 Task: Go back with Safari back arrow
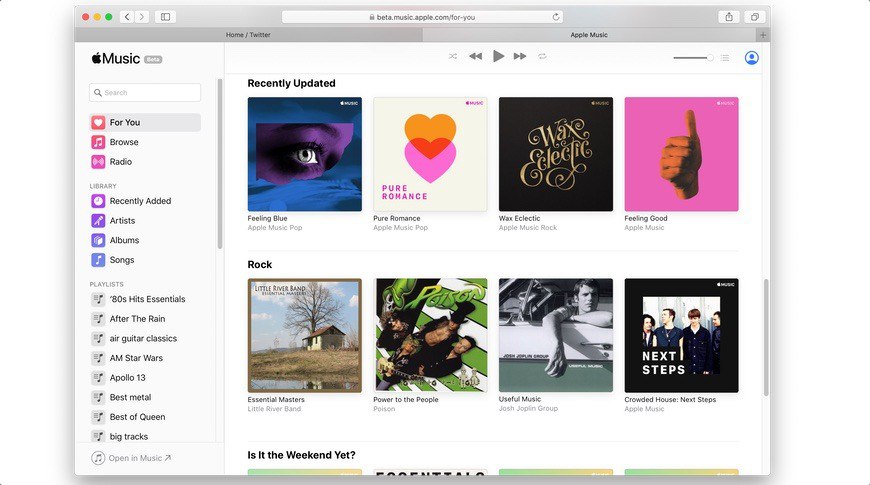point(127,17)
